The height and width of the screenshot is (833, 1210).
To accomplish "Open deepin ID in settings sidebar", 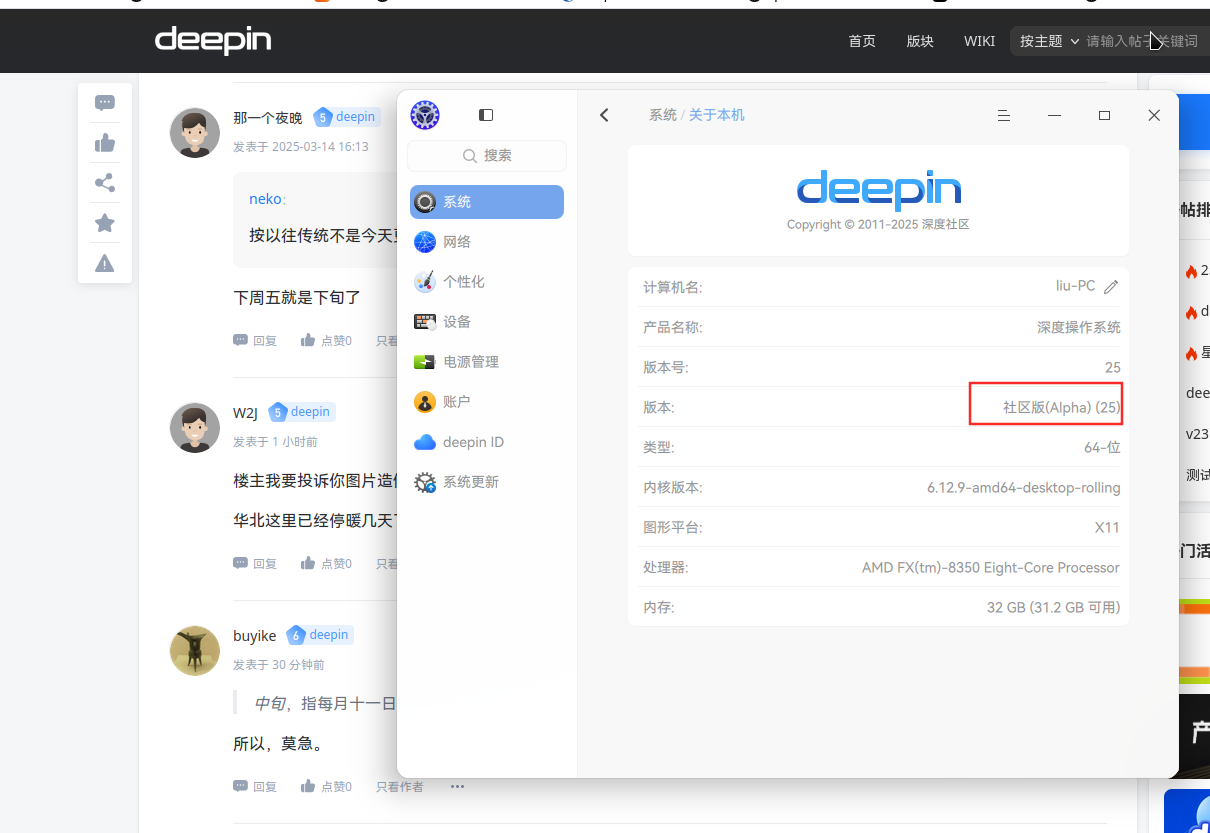I will pyautogui.click(x=487, y=442).
